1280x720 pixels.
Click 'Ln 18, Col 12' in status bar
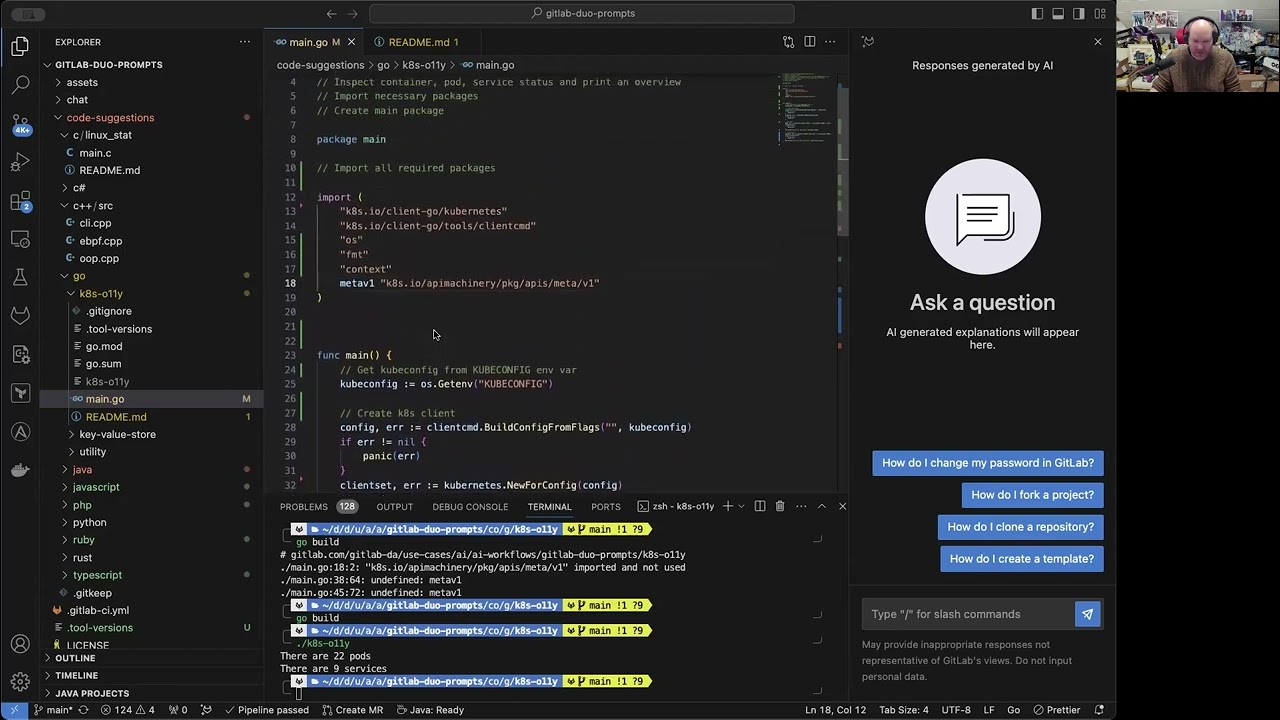point(835,710)
